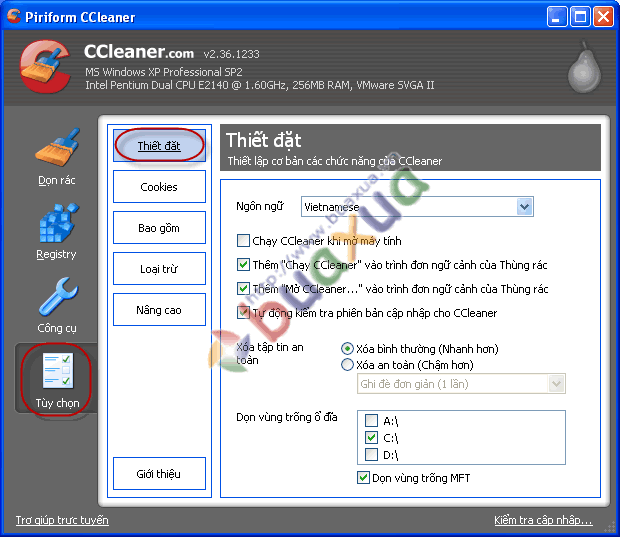The height and width of the screenshot is (537, 620).
Task: Check drive D:\ for free space wipe
Action: [371, 454]
